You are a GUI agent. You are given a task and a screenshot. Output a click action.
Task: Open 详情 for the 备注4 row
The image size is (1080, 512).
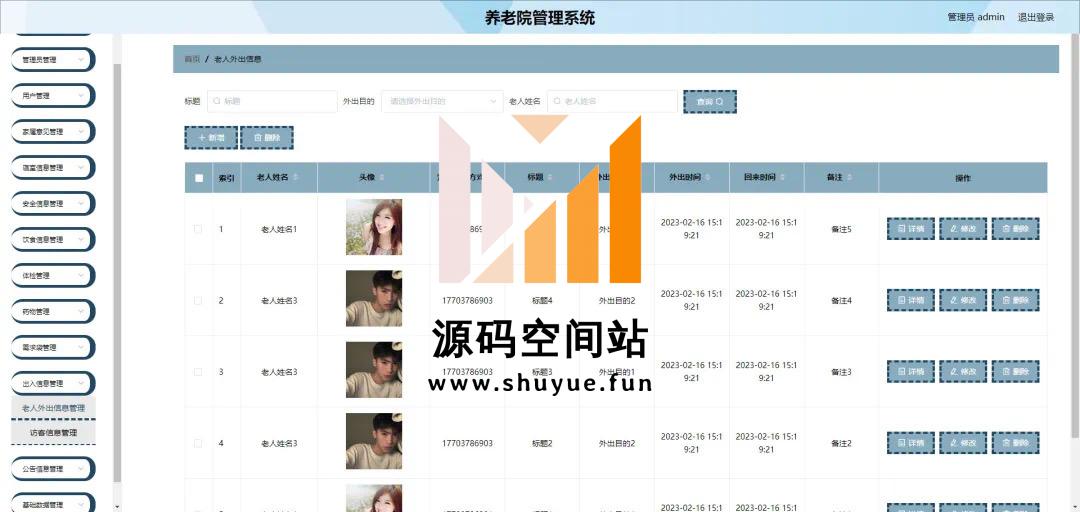(x=911, y=300)
